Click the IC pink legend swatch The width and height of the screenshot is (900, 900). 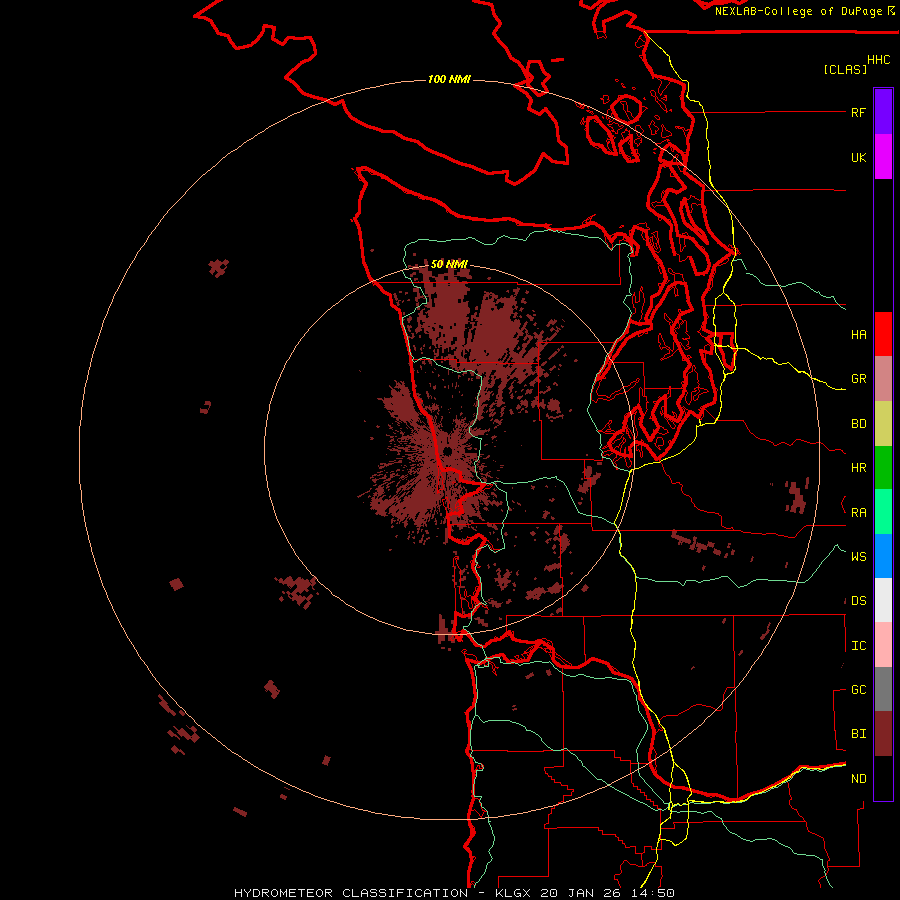883,645
